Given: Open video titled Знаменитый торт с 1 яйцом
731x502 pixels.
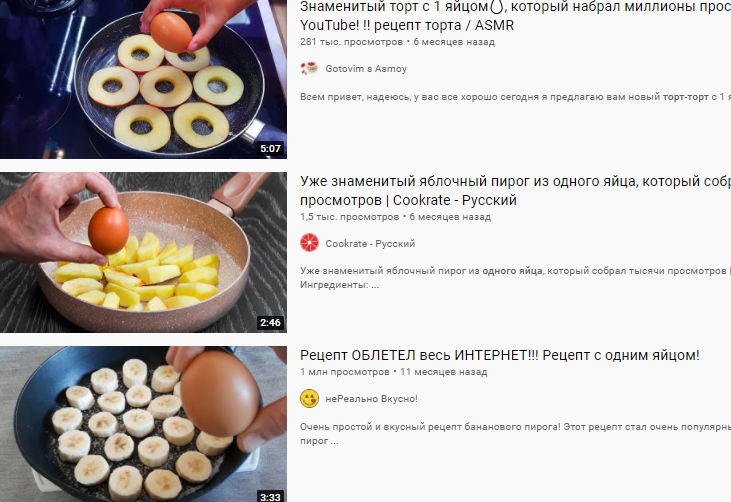Looking at the screenshot, I should click(x=515, y=16).
